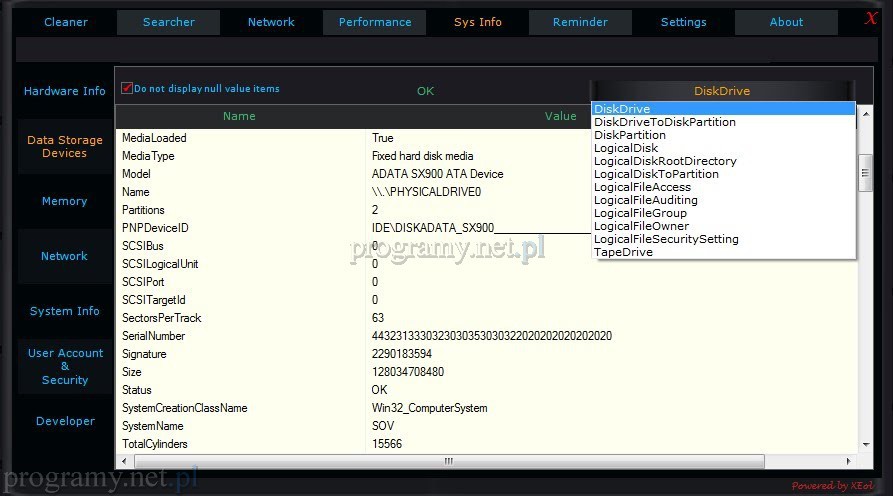
Task: Click the green OK button
Action: coord(425,91)
